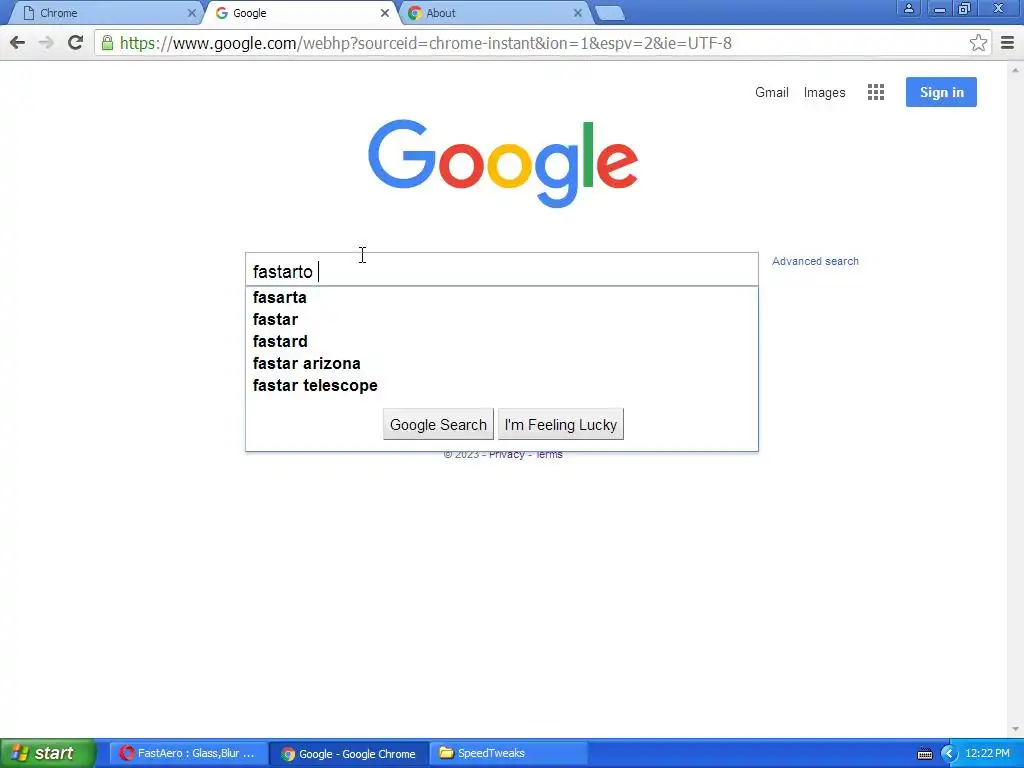Viewport: 1024px width, 768px height.
Task: Switch to the Chrome tab
Action: [104, 13]
